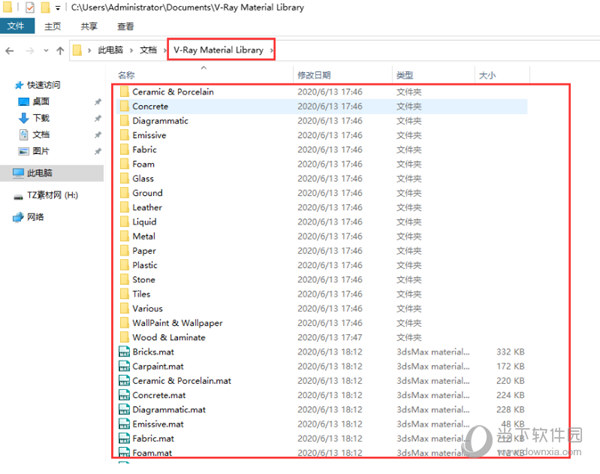Select the Tiles folder name
The height and width of the screenshot is (474, 600).
[141, 294]
